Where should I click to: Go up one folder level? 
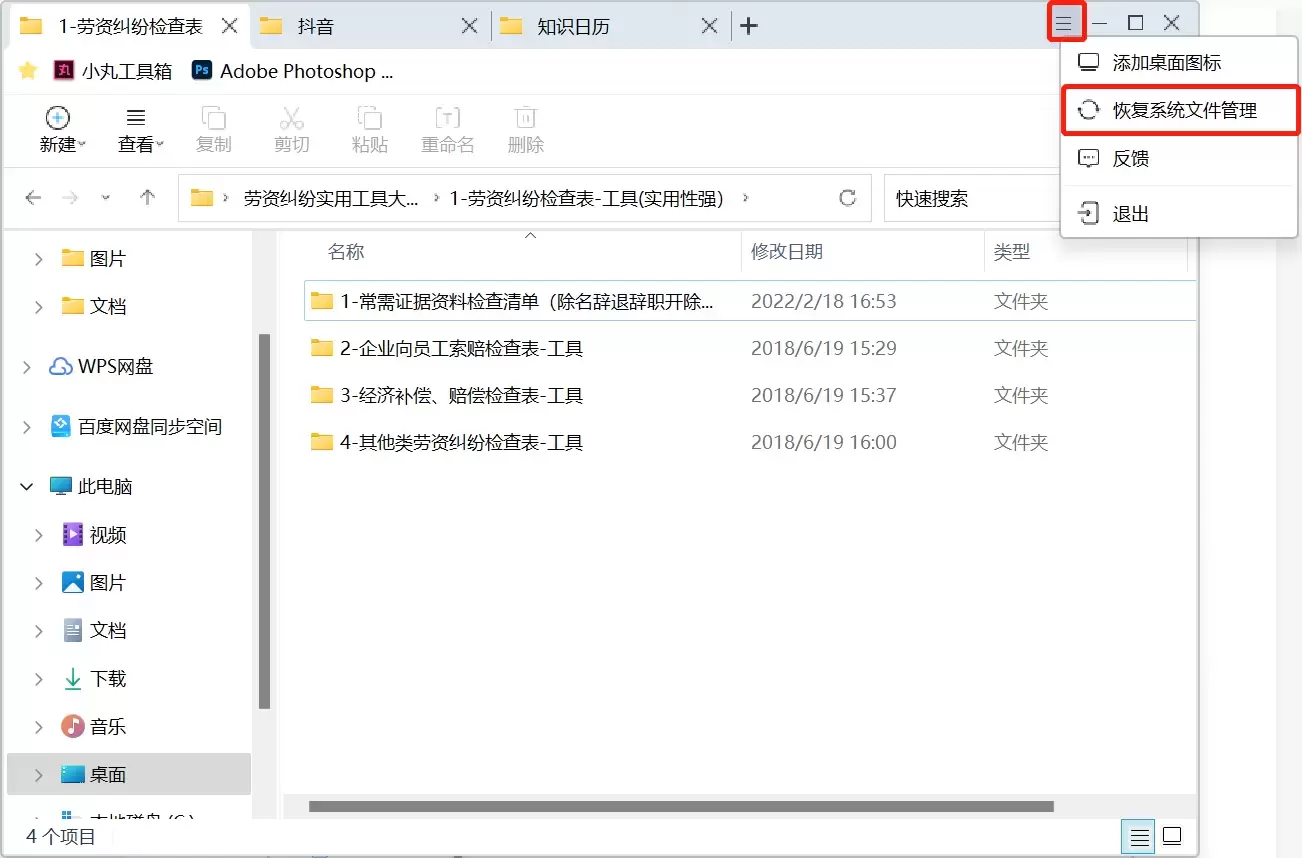click(x=148, y=198)
